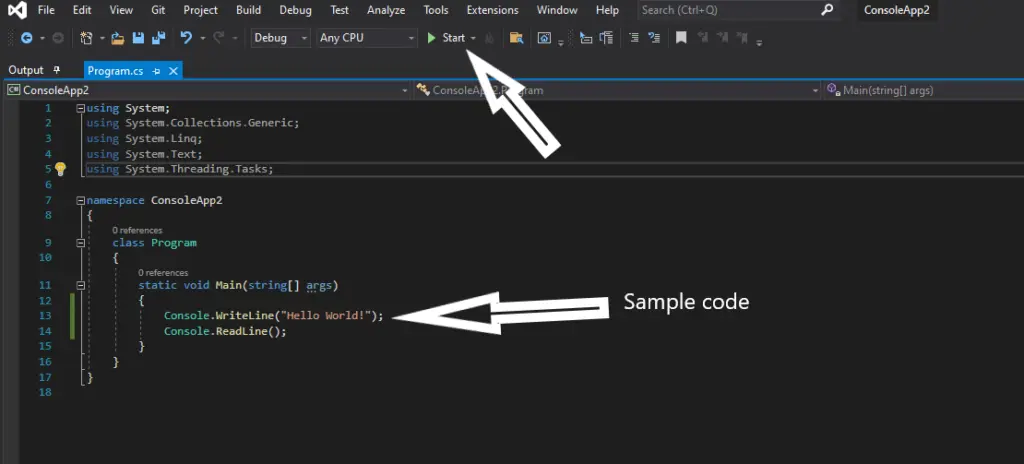The height and width of the screenshot is (464, 1024).
Task: Open the Debug configuration dropdown
Action: (x=281, y=38)
